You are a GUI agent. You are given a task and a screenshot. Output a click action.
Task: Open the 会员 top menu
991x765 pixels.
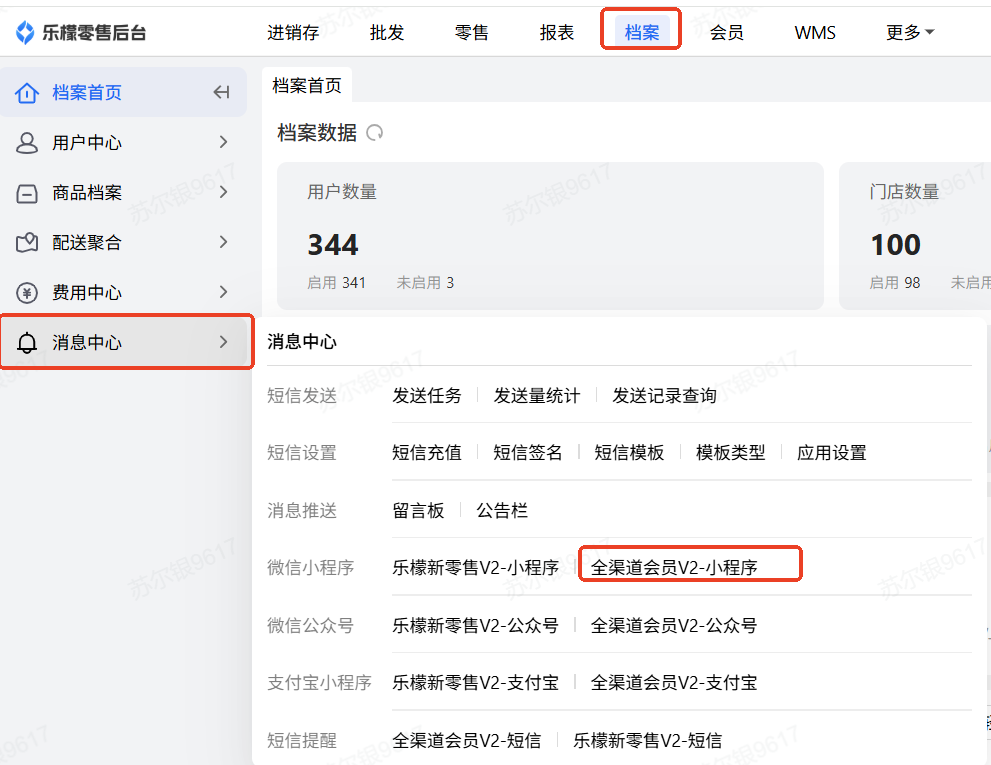click(726, 32)
